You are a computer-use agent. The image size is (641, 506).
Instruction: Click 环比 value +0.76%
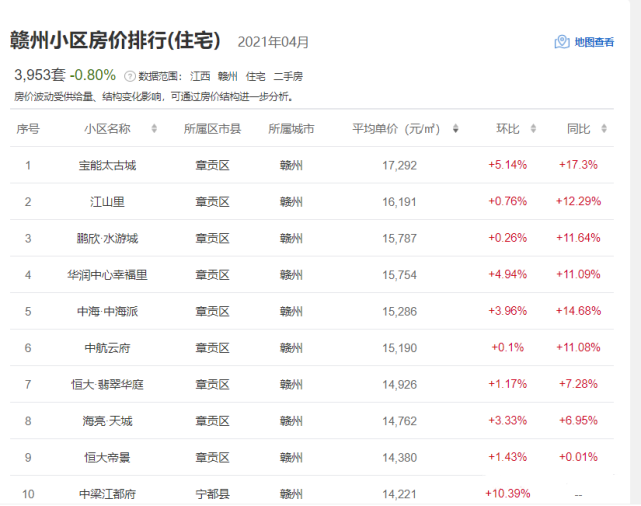508,201
